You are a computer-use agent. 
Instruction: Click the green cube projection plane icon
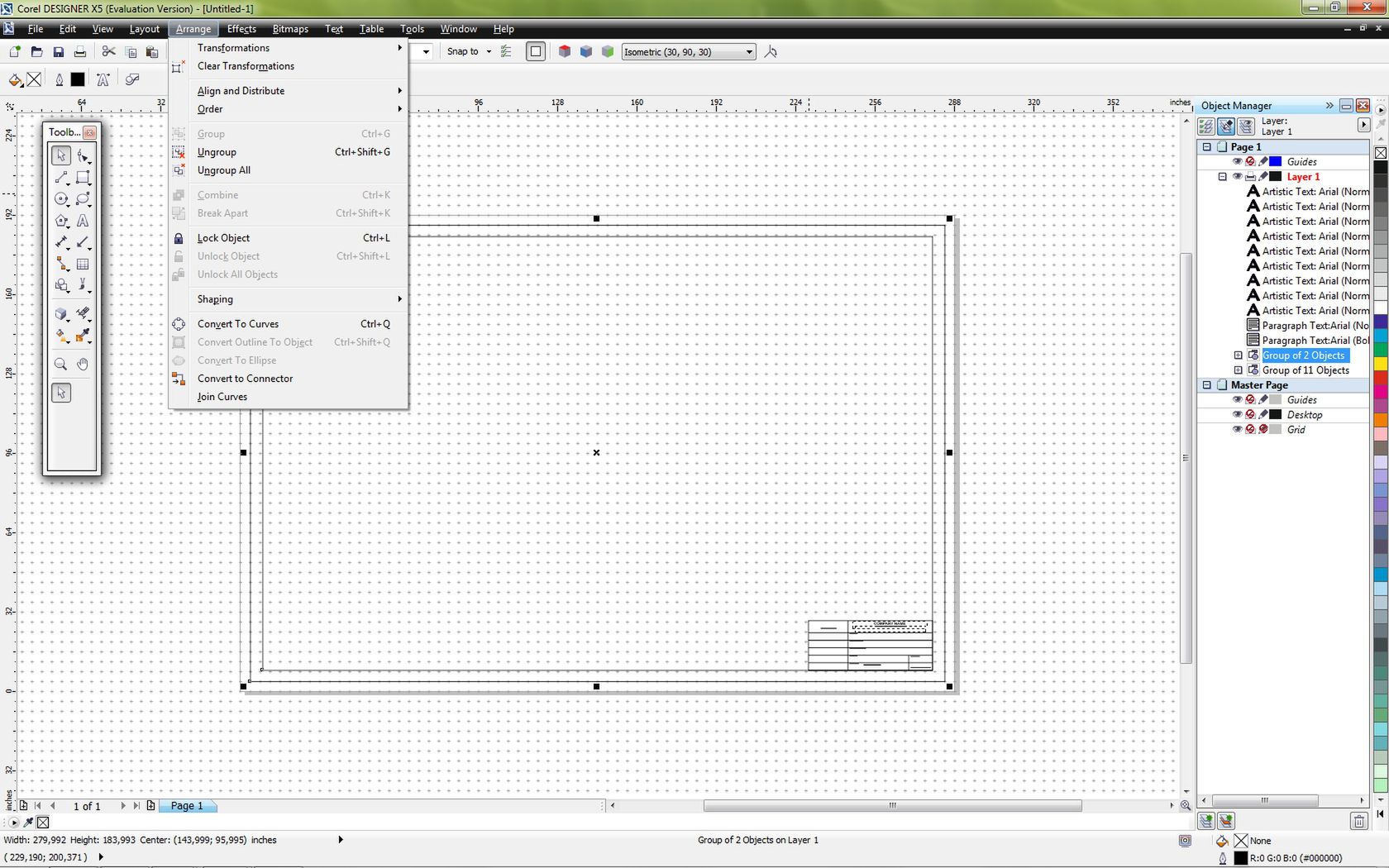608,51
